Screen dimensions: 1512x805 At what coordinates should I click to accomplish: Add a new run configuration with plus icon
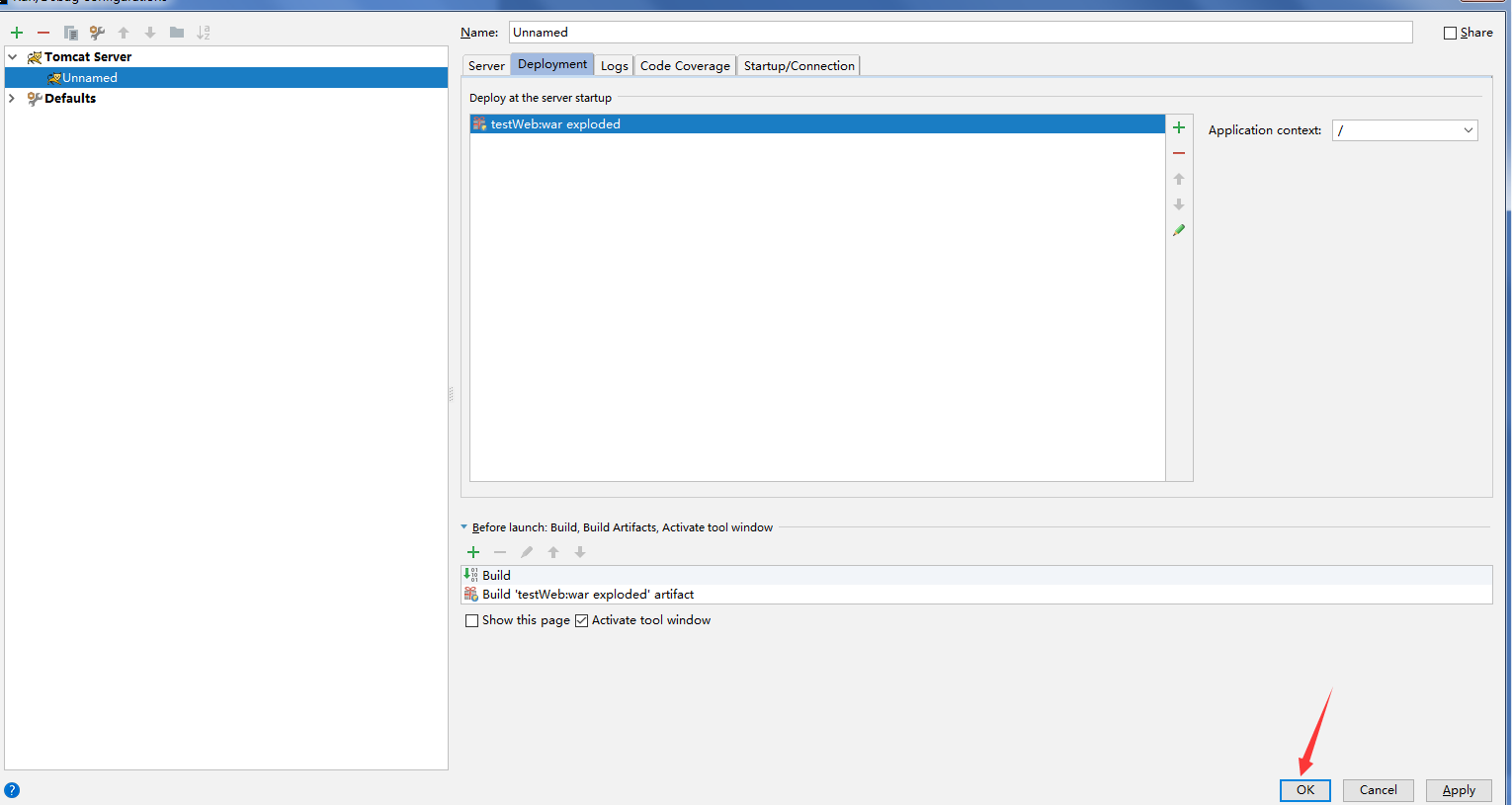pos(17,33)
